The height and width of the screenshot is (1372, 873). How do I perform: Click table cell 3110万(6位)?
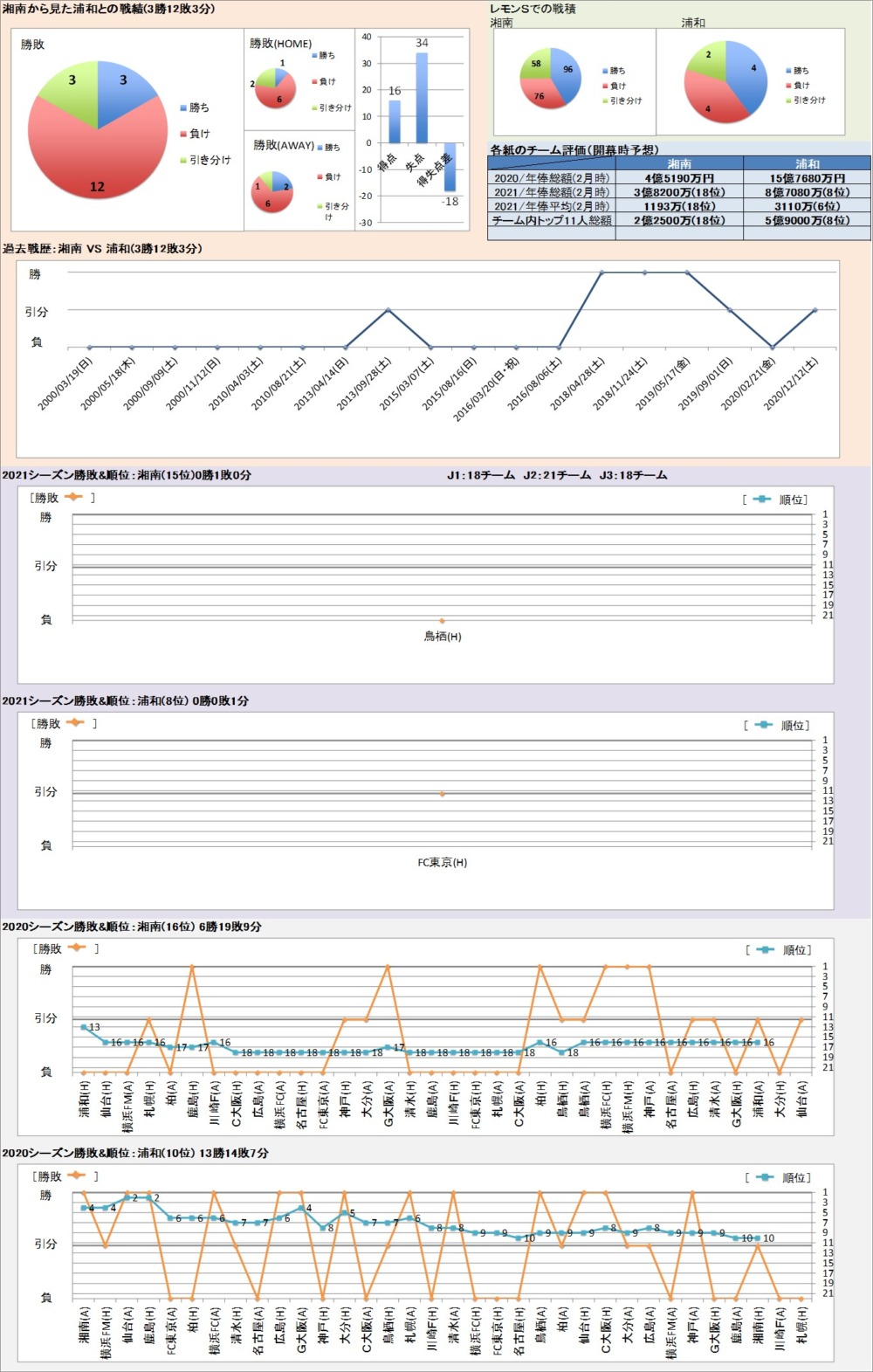pyautogui.click(x=807, y=206)
